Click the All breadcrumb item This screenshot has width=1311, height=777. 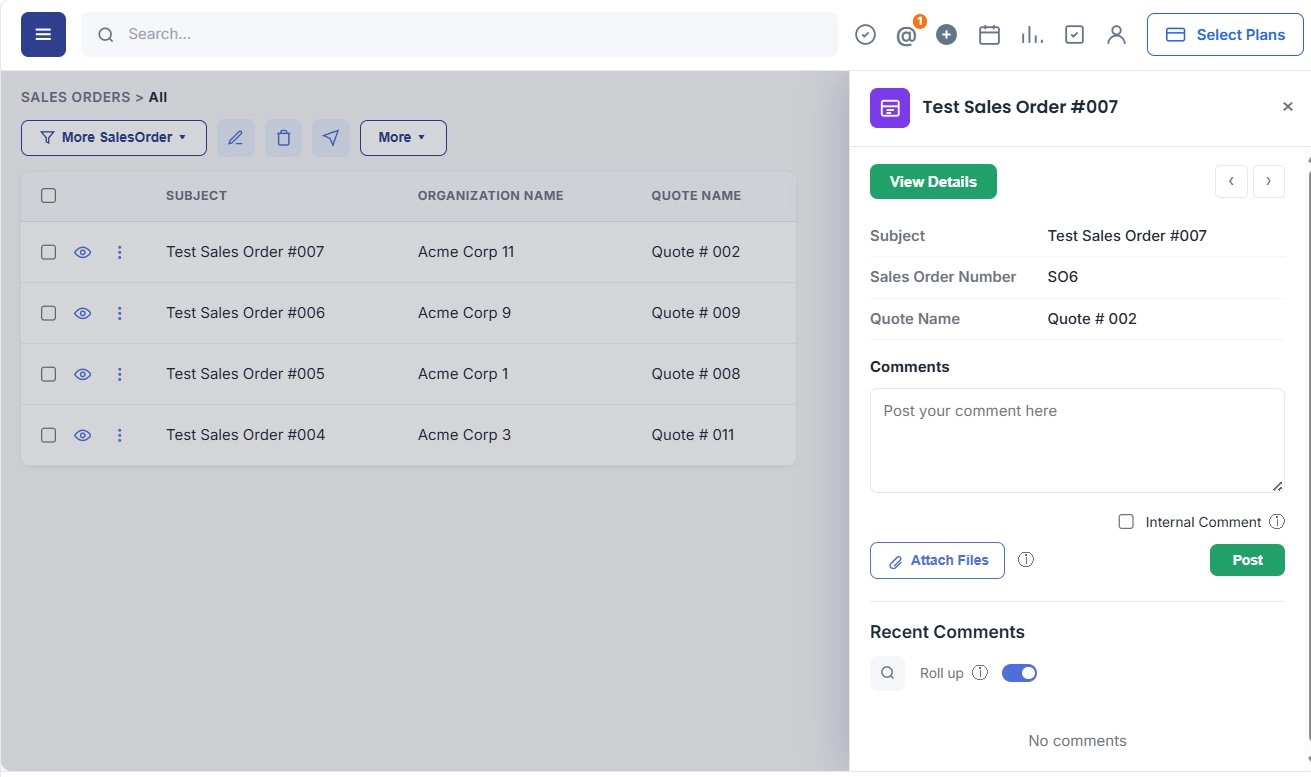pos(158,97)
